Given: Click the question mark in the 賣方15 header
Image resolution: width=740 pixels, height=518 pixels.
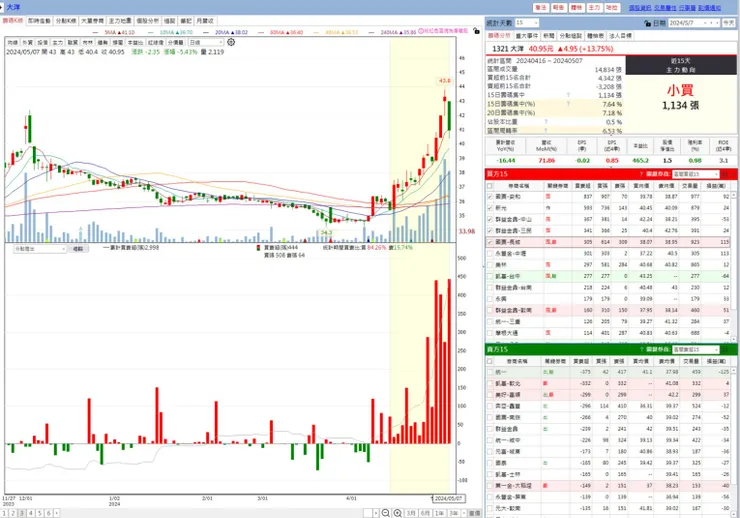Looking at the screenshot, I should (x=641, y=350).
